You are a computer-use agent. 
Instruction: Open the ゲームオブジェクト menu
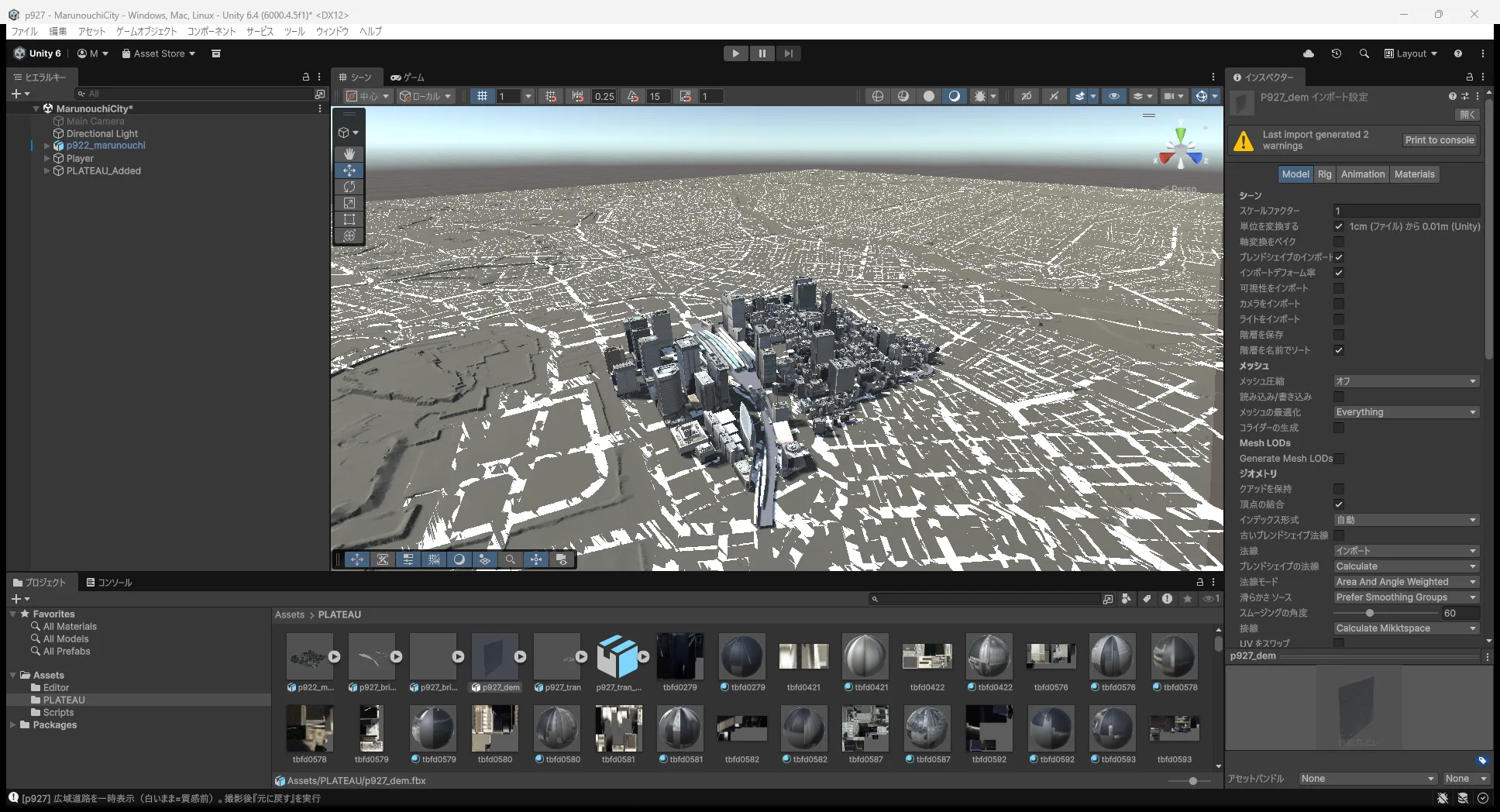pos(146,32)
